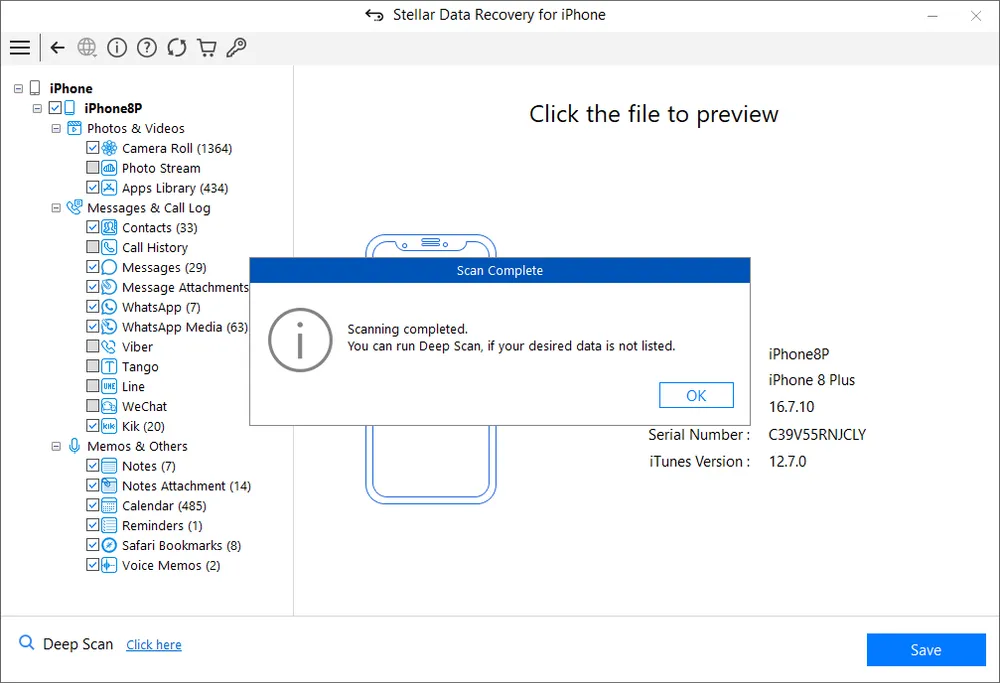This screenshot has height=683, width=1000.
Task: Enable the Photo Stream checkbox
Action: point(93,168)
